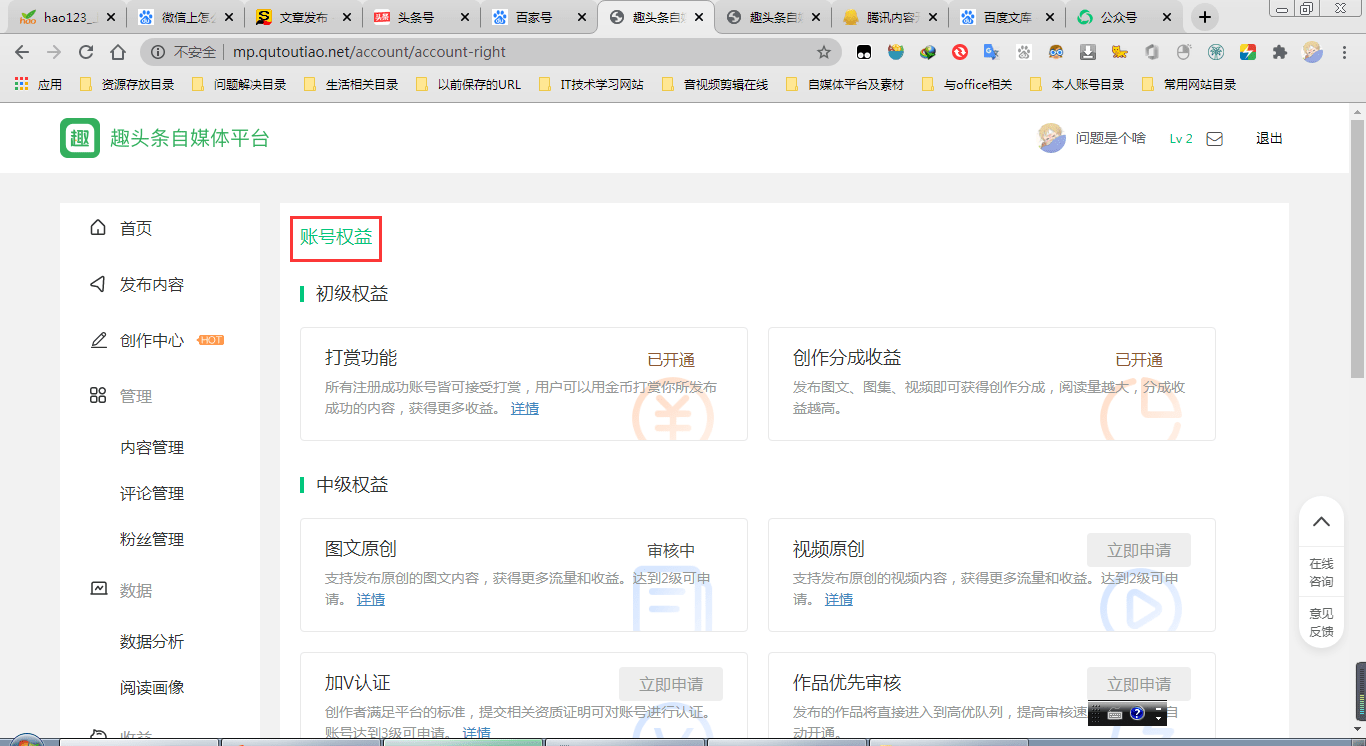
Task: Click 退出 to log out
Action: click(1269, 139)
